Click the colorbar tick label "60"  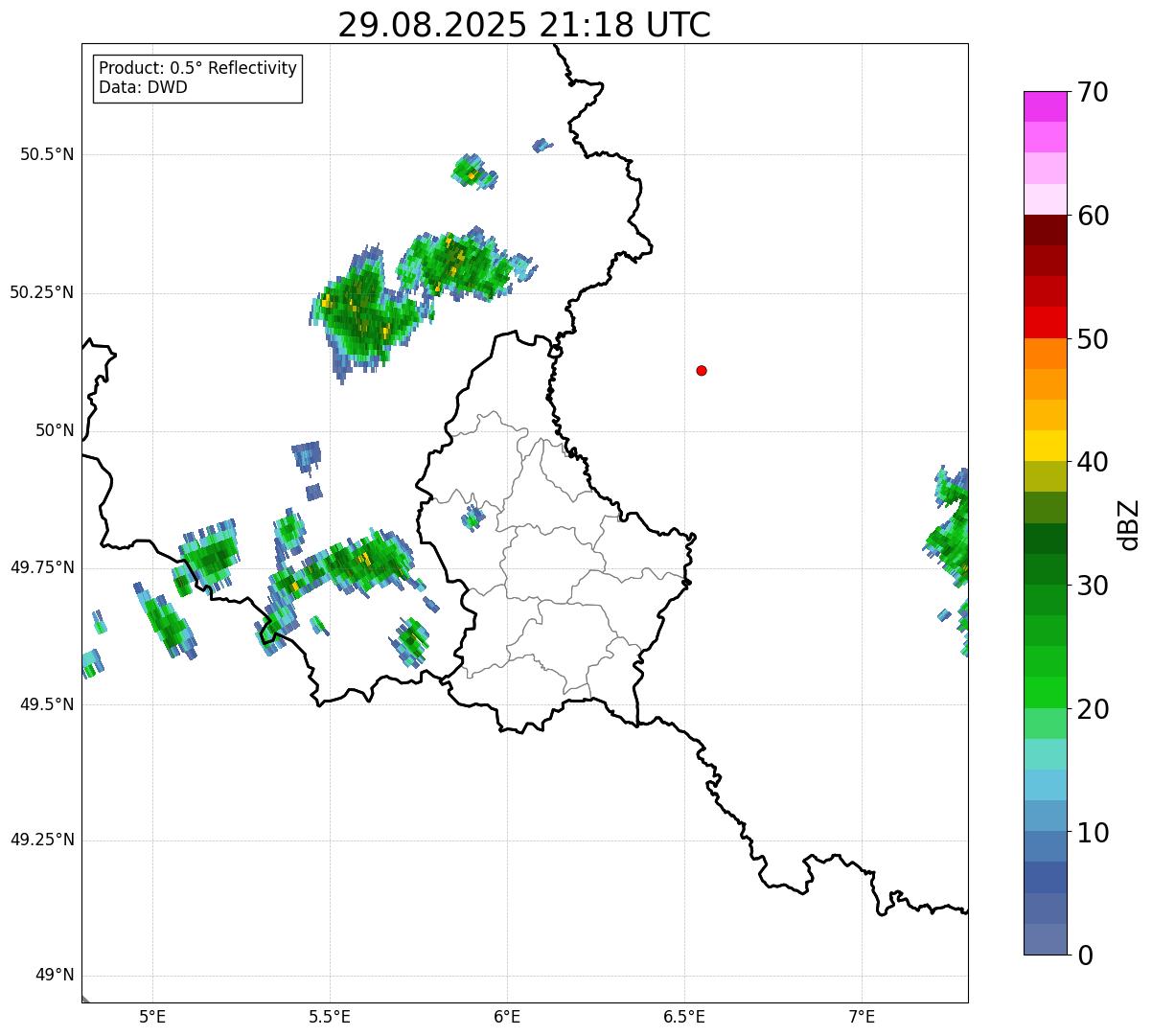tap(1093, 217)
